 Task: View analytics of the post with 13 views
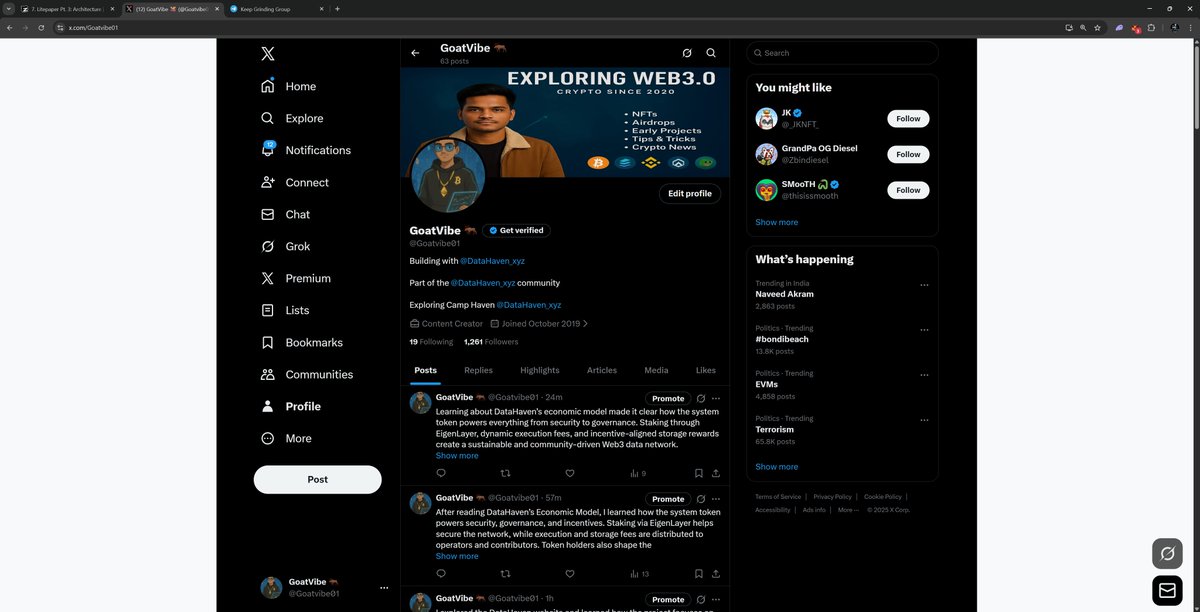click(x=640, y=574)
